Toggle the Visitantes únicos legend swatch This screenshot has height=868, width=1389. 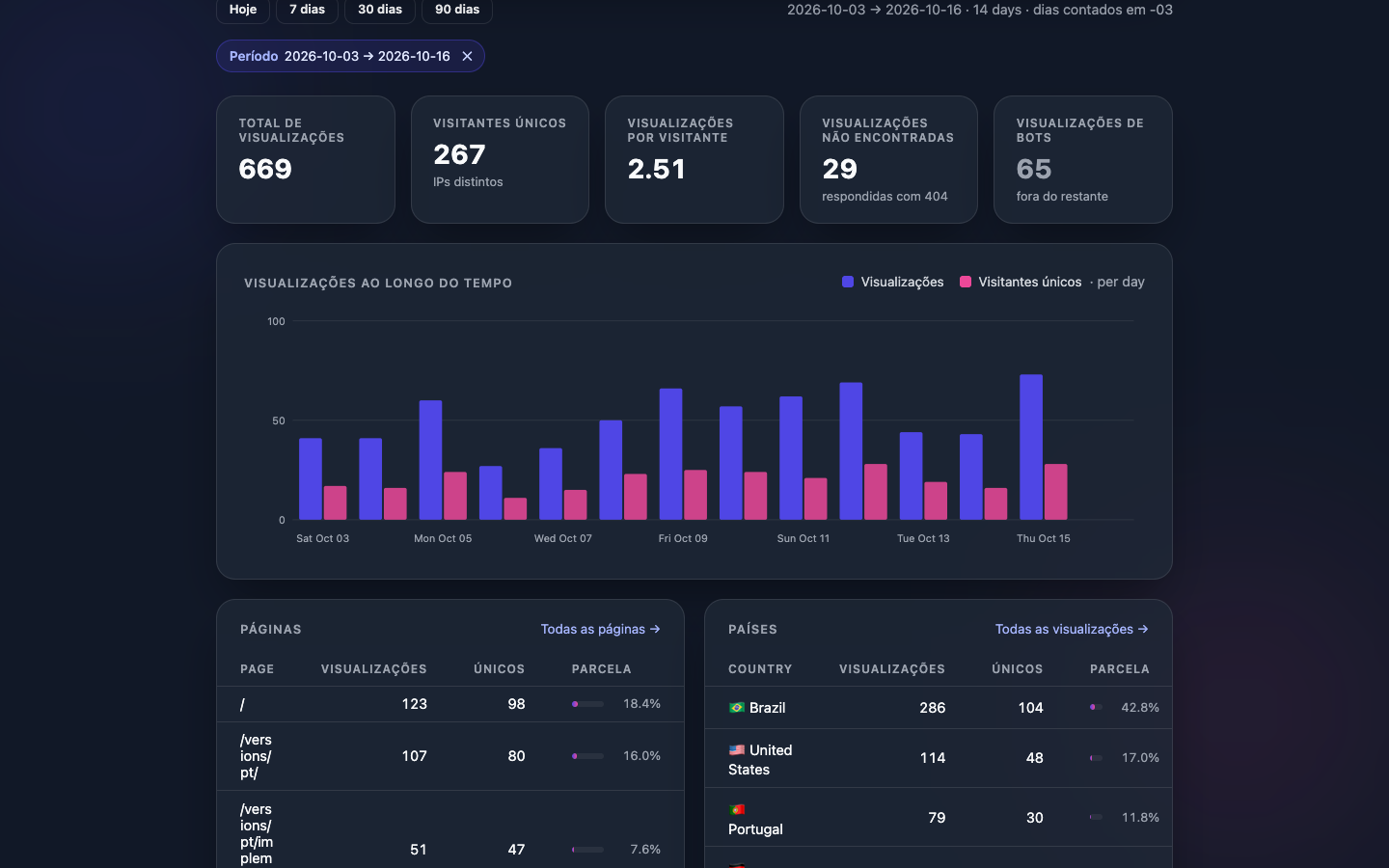(x=966, y=282)
